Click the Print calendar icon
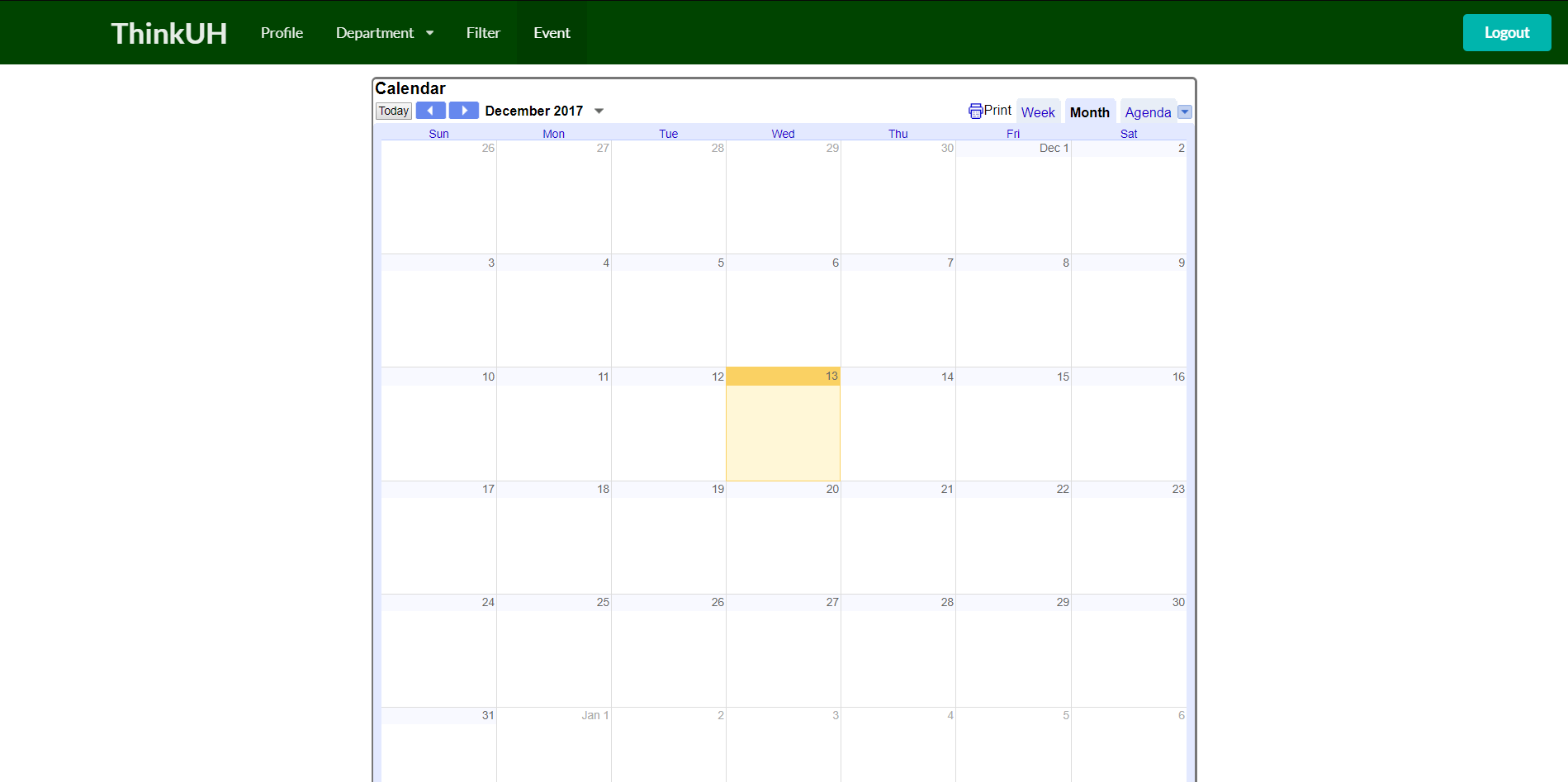The width and height of the screenshot is (1568, 782). [975, 111]
